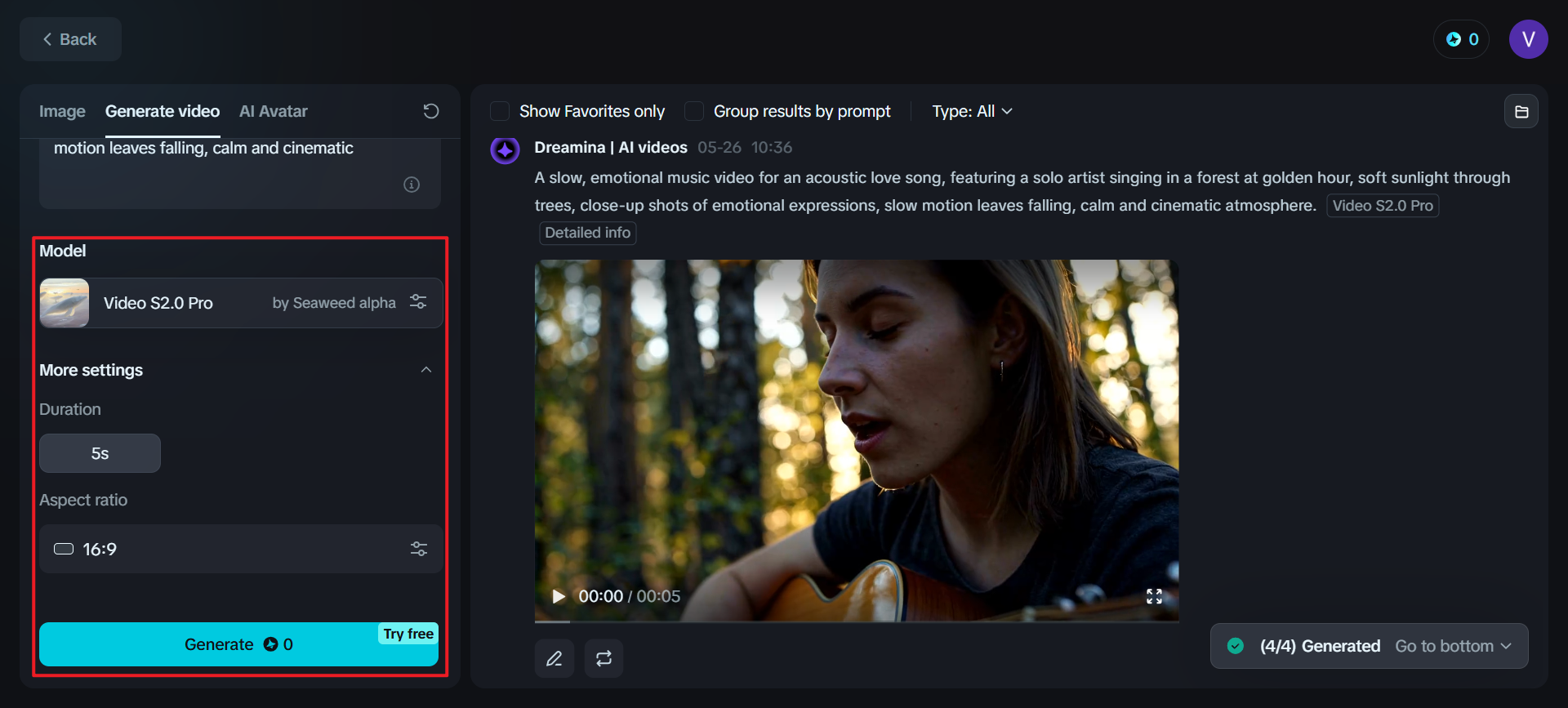Go Back to previous page

tap(70, 39)
